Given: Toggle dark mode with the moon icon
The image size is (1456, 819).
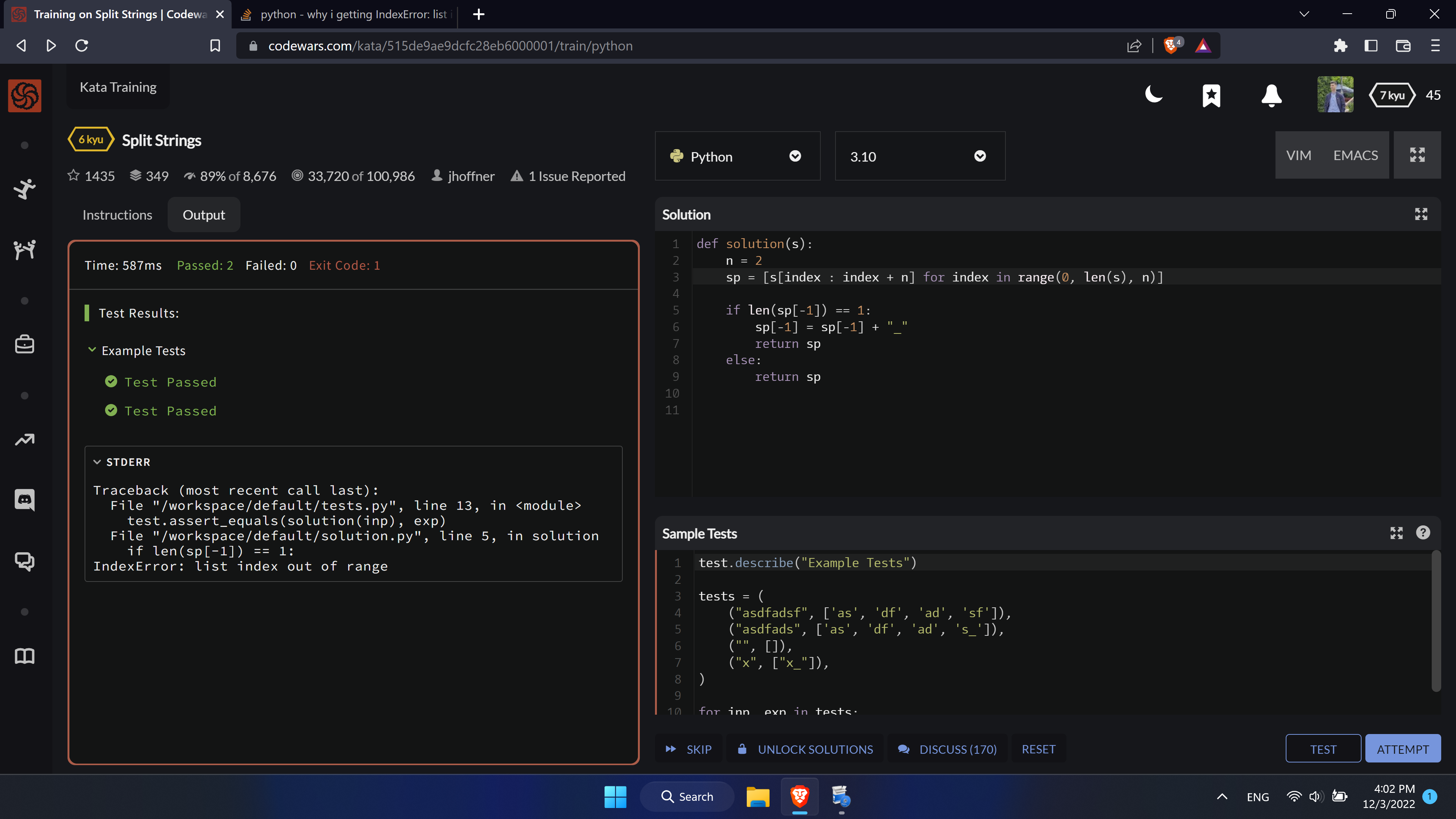Looking at the screenshot, I should 1154,95.
